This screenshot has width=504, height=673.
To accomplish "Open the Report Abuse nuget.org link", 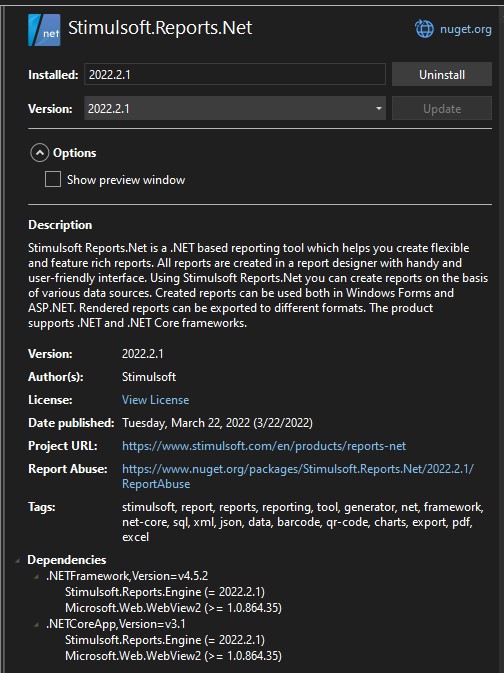I will click(298, 476).
